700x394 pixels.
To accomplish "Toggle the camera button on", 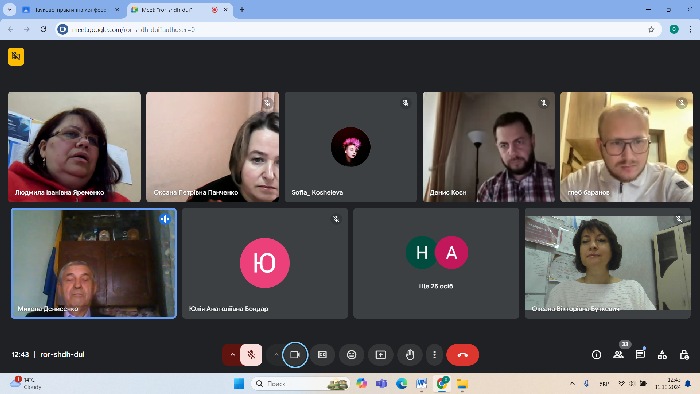I will point(295,355).
